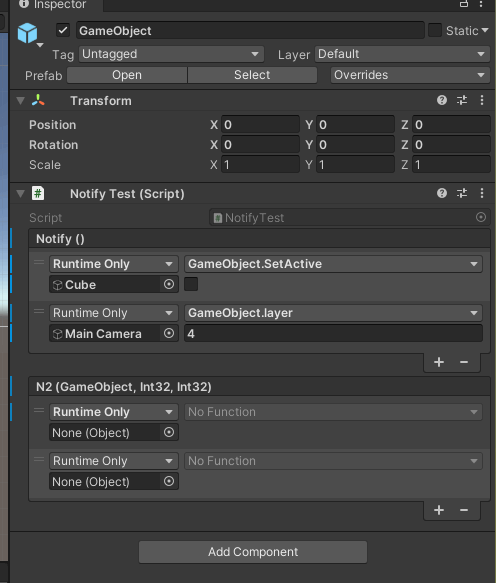This screenshot has width=496, height=583.
Task: Open Transform preset sliders icon
Action: click(x=462, y=100)
